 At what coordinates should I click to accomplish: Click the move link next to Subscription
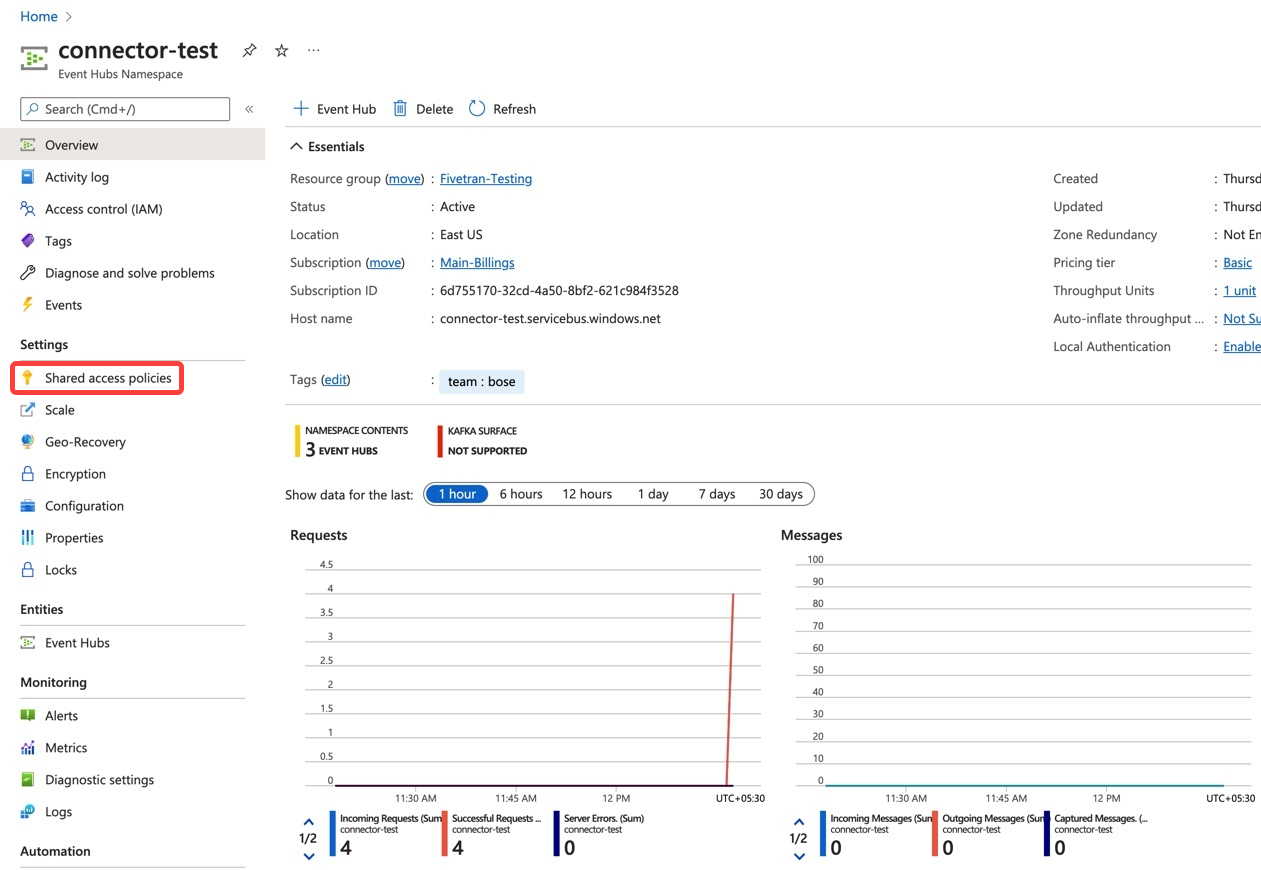pos(385,263)
